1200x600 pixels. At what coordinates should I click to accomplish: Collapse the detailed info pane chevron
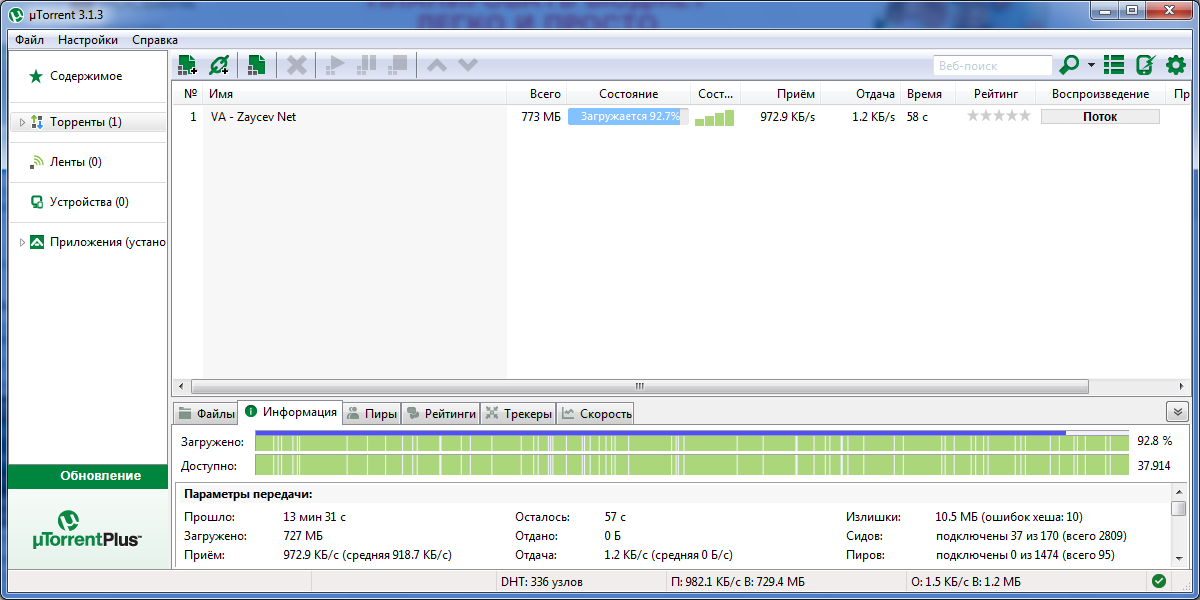[x=1177, y=412]
